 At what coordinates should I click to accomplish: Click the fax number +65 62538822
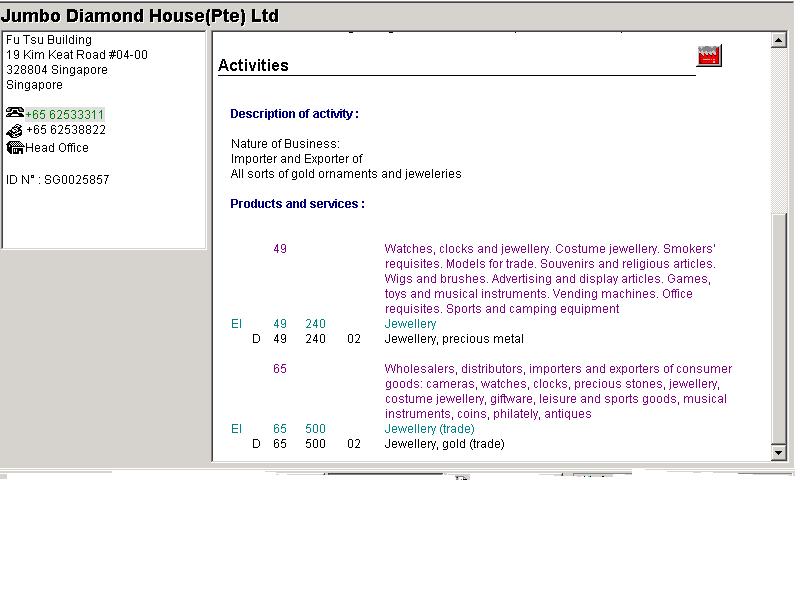66,130
